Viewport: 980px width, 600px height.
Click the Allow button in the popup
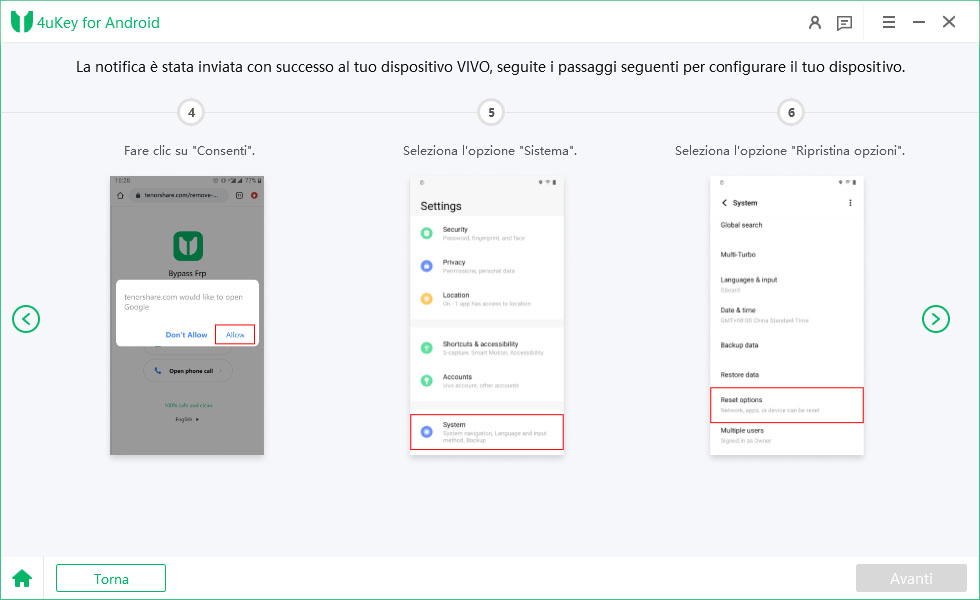pyautogui.click(x=235, y=334)
